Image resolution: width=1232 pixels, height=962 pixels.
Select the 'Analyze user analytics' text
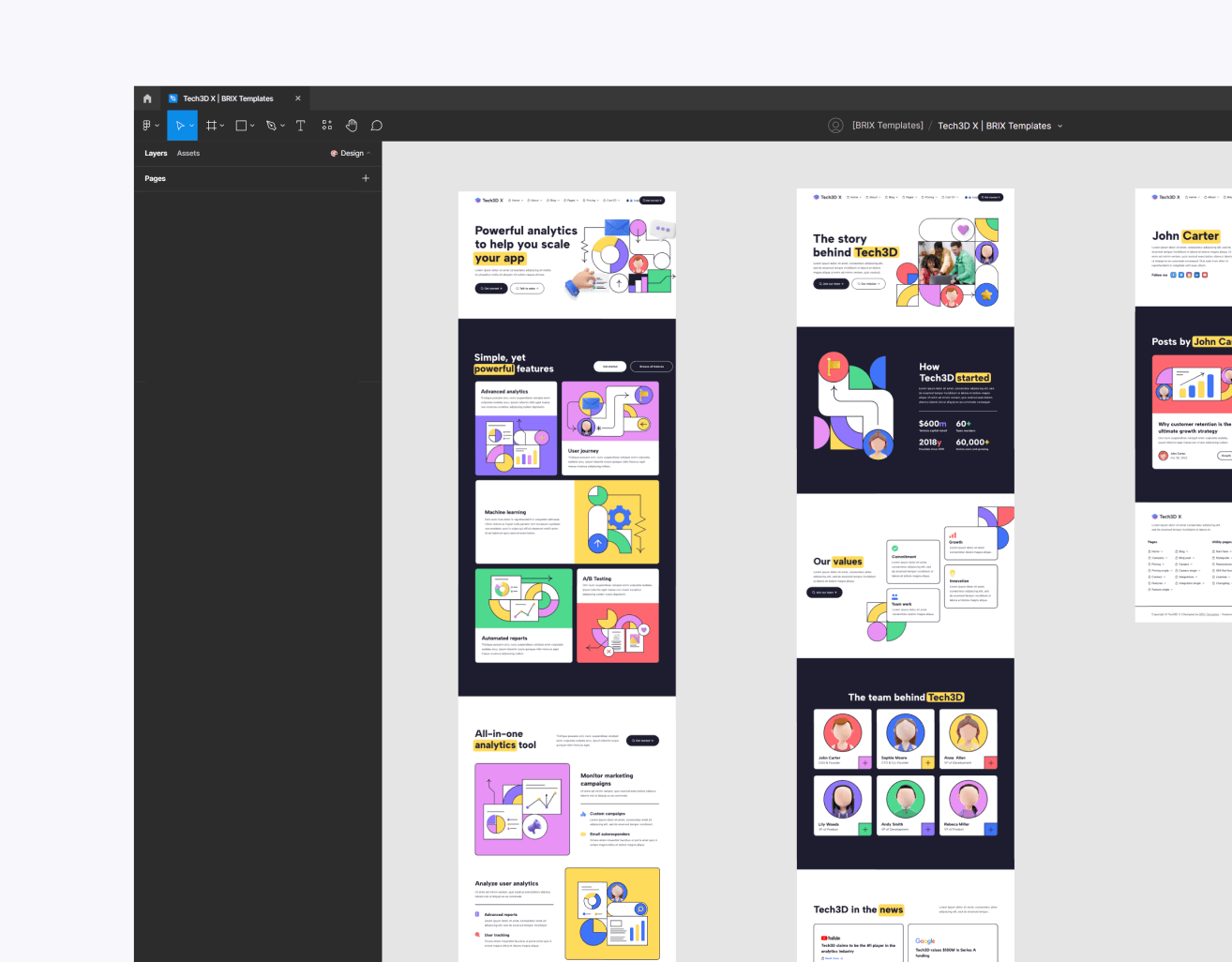[x=506, y=883]
